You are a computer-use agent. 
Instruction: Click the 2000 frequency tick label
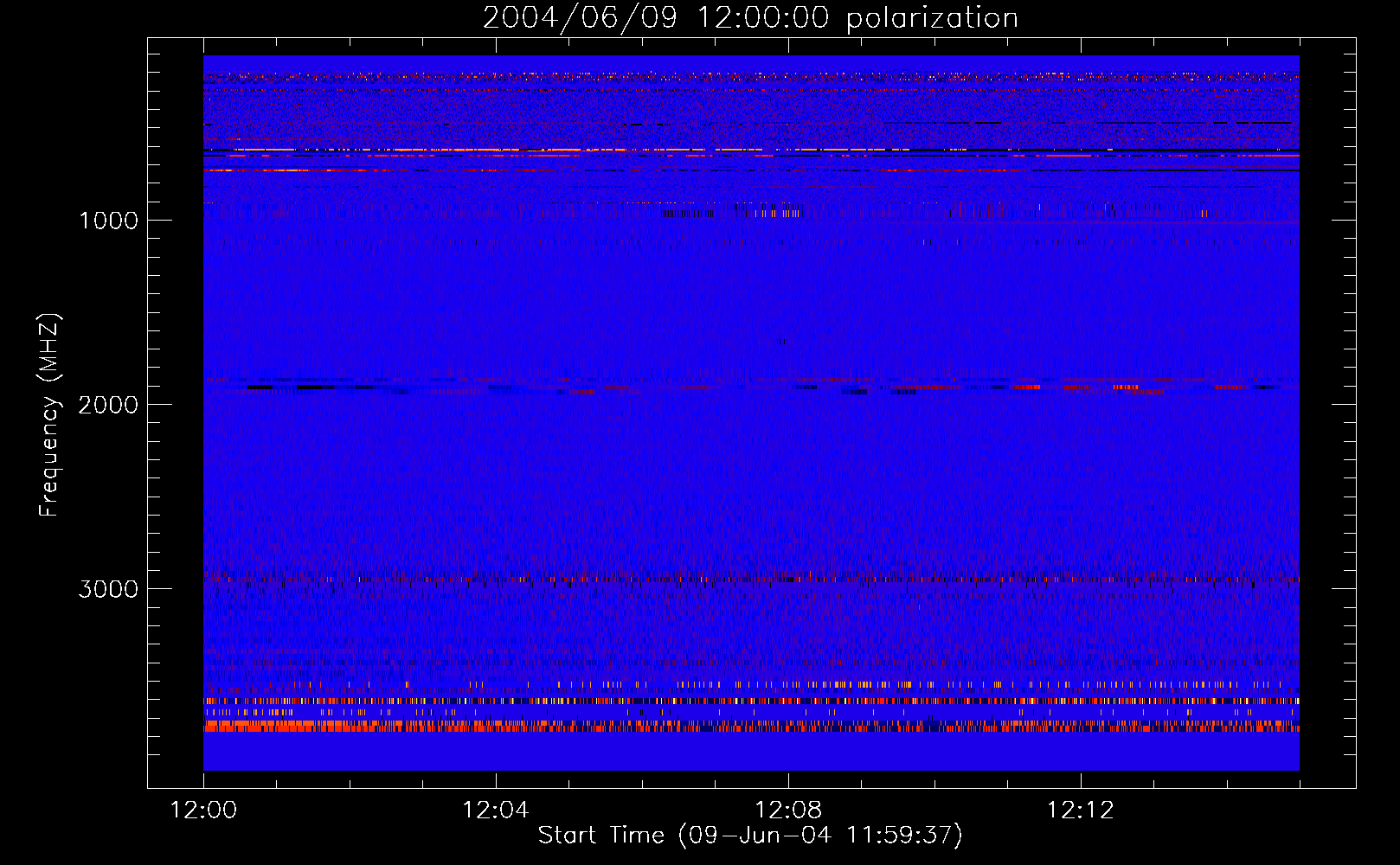tap(108, 405)
